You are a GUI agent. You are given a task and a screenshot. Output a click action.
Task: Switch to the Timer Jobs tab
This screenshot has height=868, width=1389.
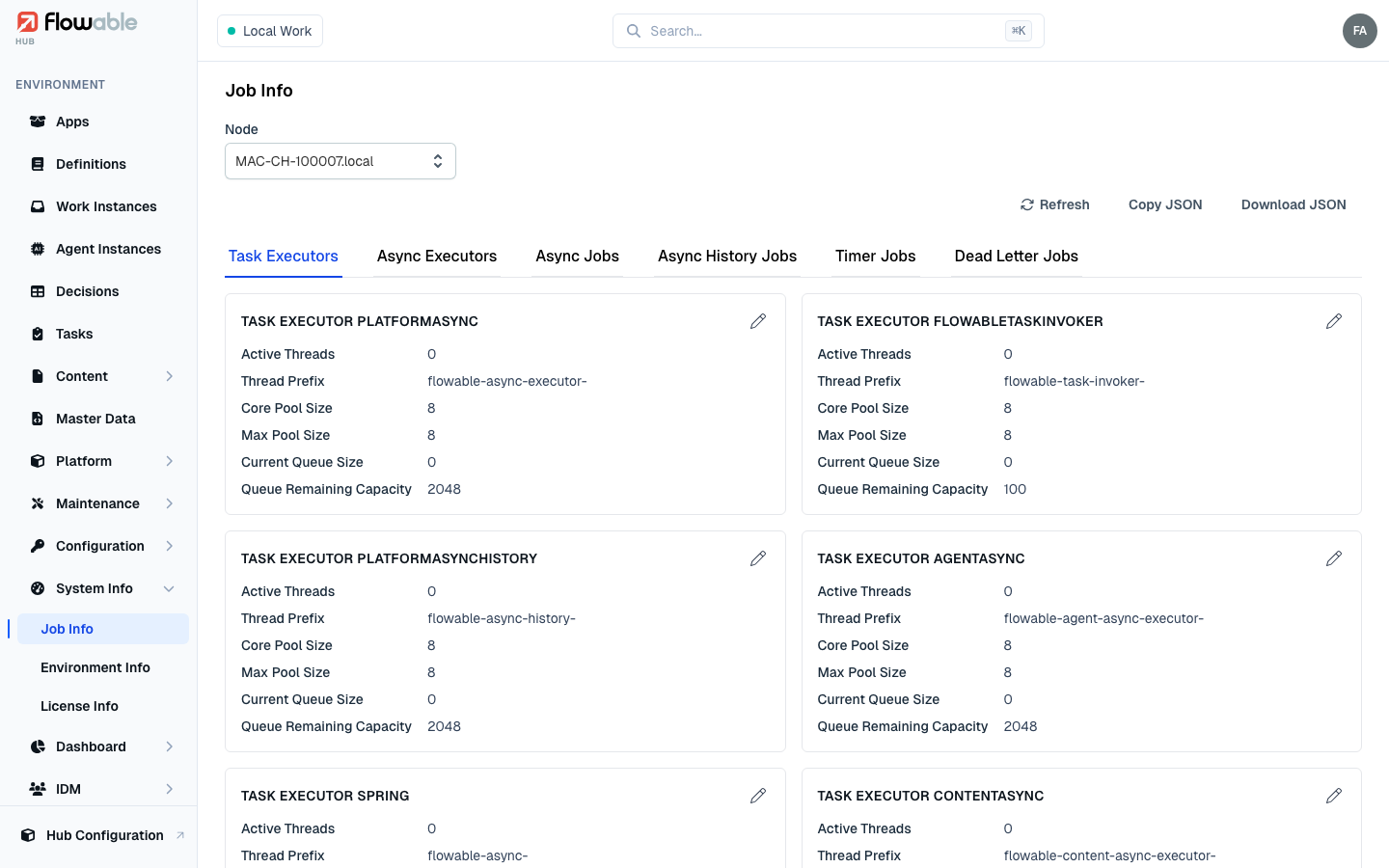(876, 256)
